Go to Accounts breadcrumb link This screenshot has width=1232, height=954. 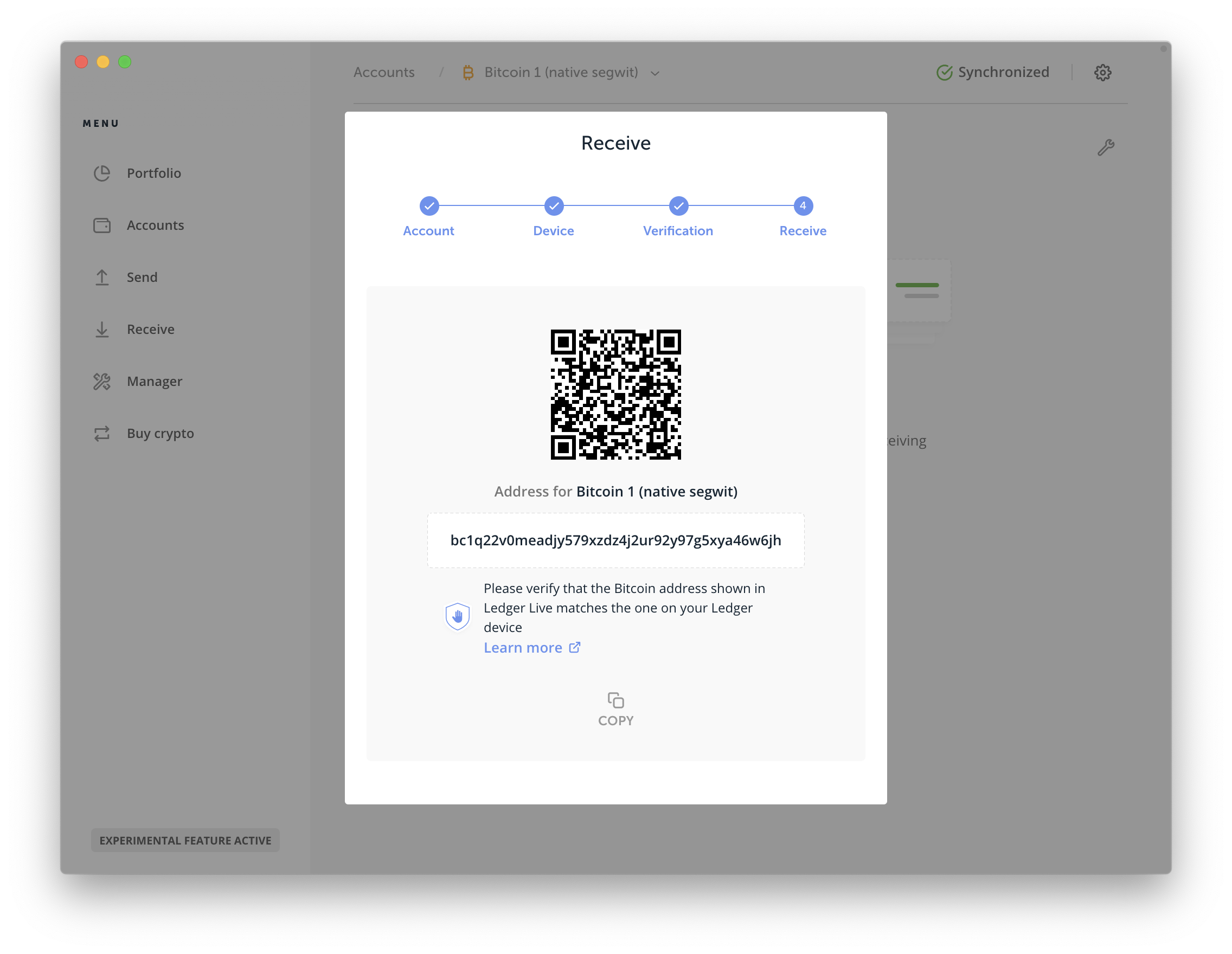point(383,72)
